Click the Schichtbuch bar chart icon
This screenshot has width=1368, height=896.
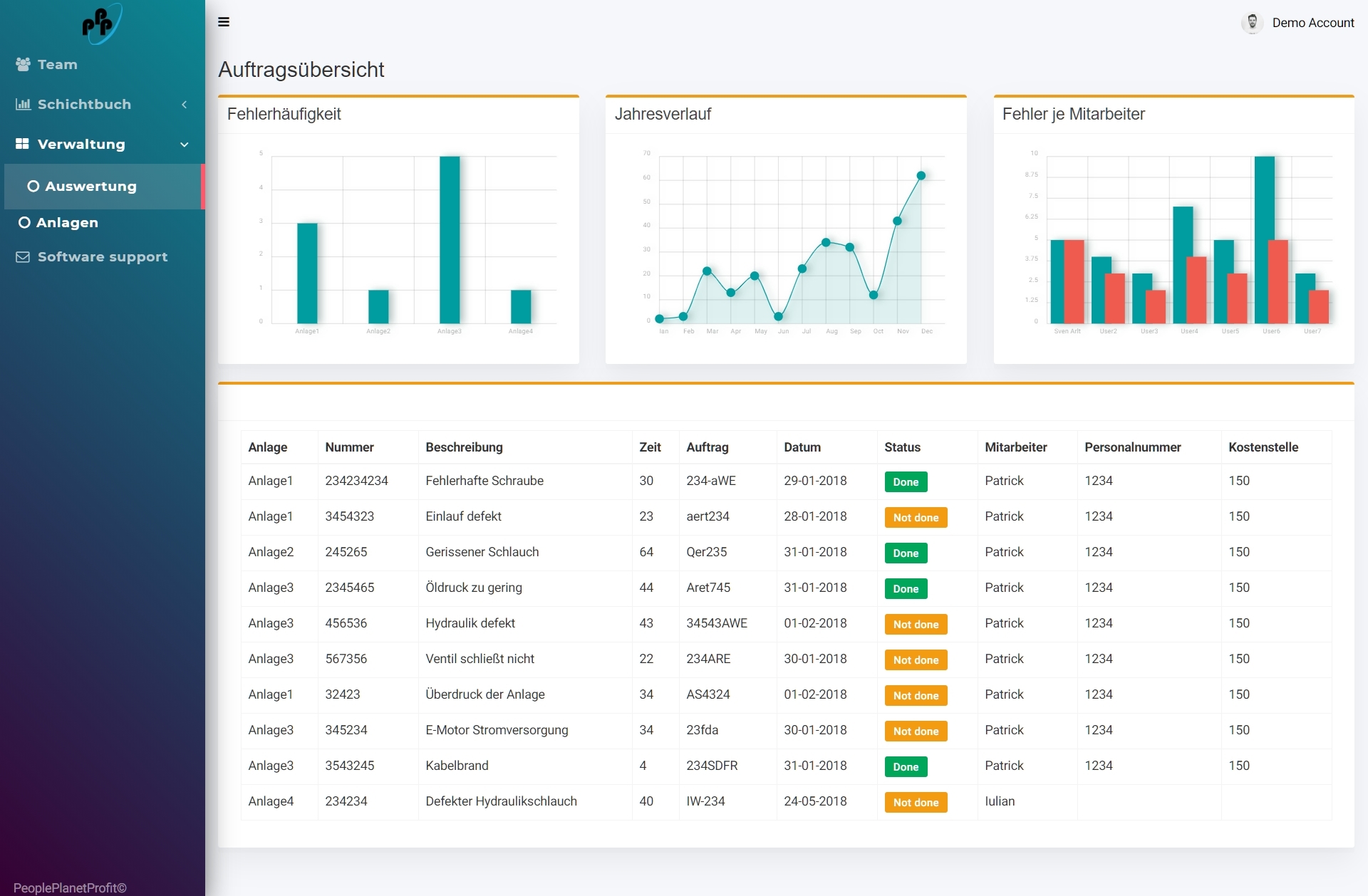pos(23,104)
